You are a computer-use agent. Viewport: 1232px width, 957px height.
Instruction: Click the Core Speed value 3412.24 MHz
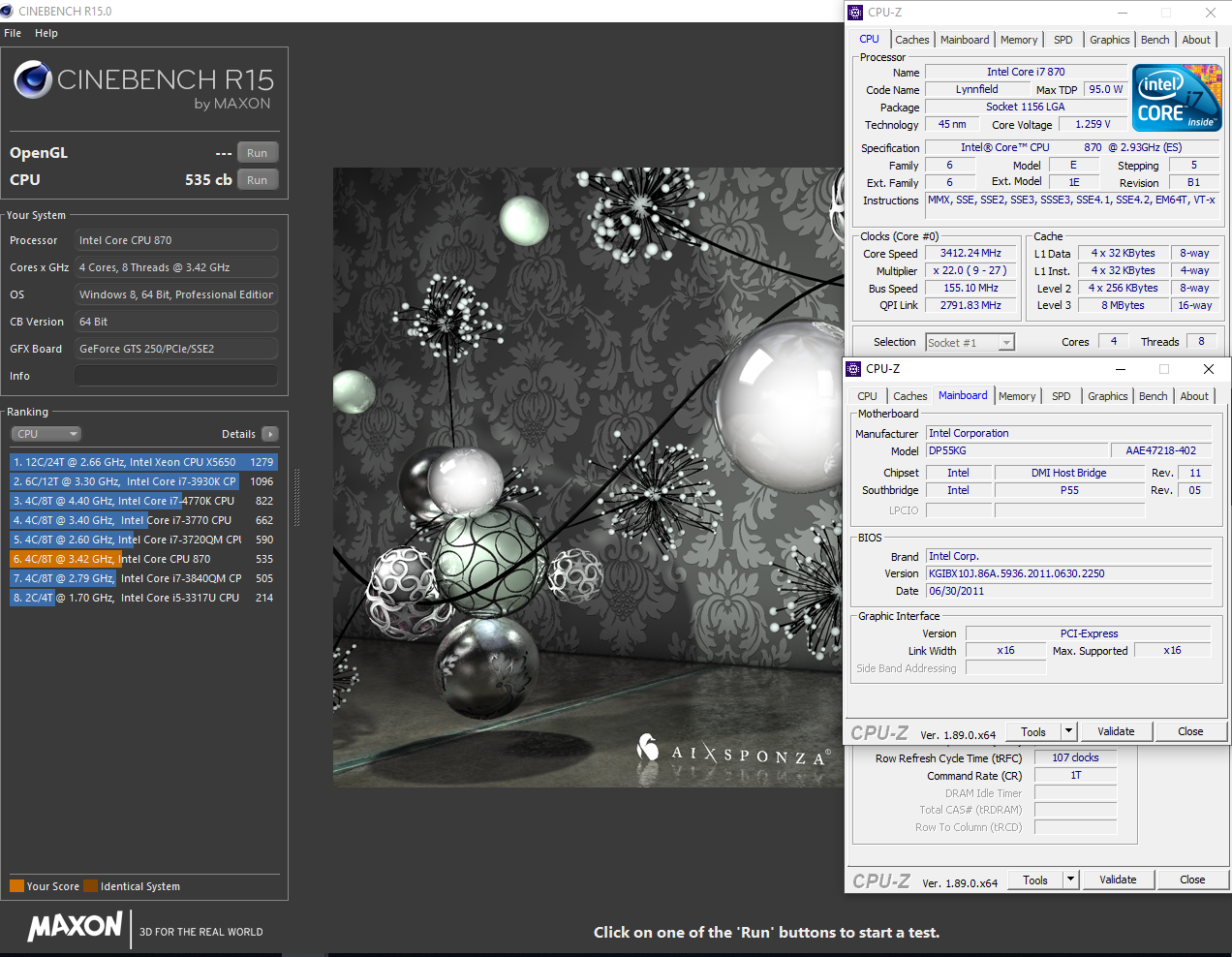click(970, 254)
